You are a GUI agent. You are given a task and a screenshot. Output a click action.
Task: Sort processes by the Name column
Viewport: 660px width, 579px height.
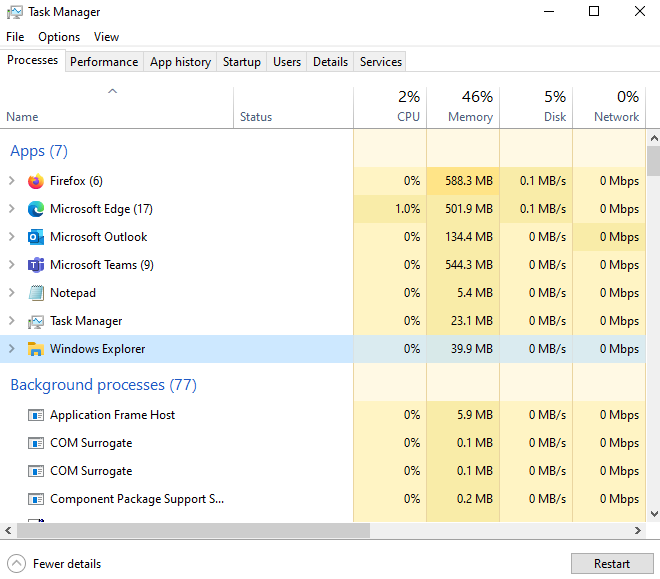[116, 108]
